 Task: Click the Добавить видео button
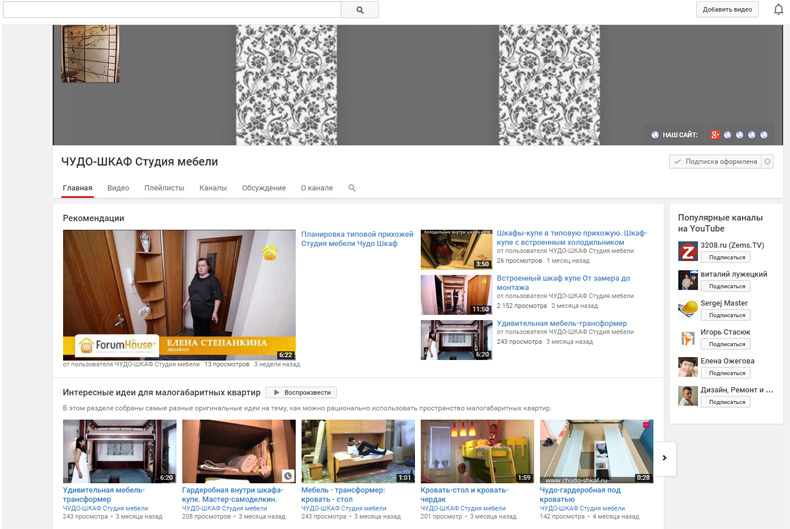pyautogui.click(x=727, y=10)
